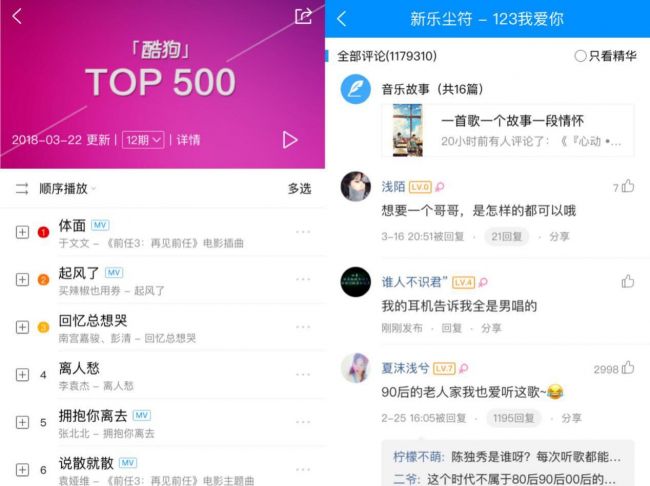Open the 多选 multi-select mode

[x=300, y=189]
